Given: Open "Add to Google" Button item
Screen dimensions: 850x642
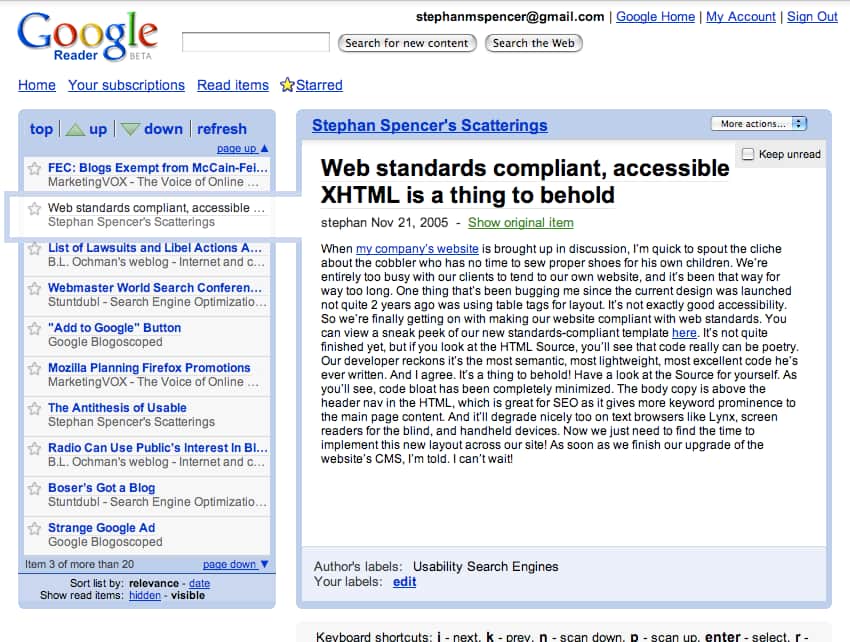Looking at the screenshot, I should pyautogui.click(x=114, y=328).
